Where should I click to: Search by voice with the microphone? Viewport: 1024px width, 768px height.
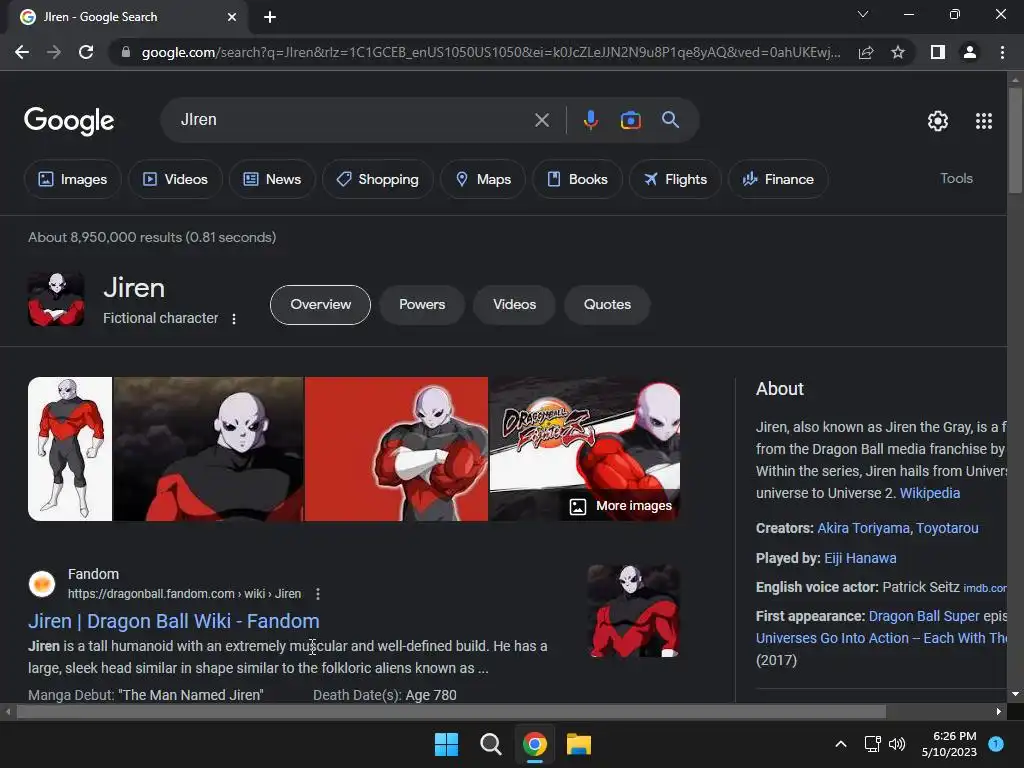(590, 120)
